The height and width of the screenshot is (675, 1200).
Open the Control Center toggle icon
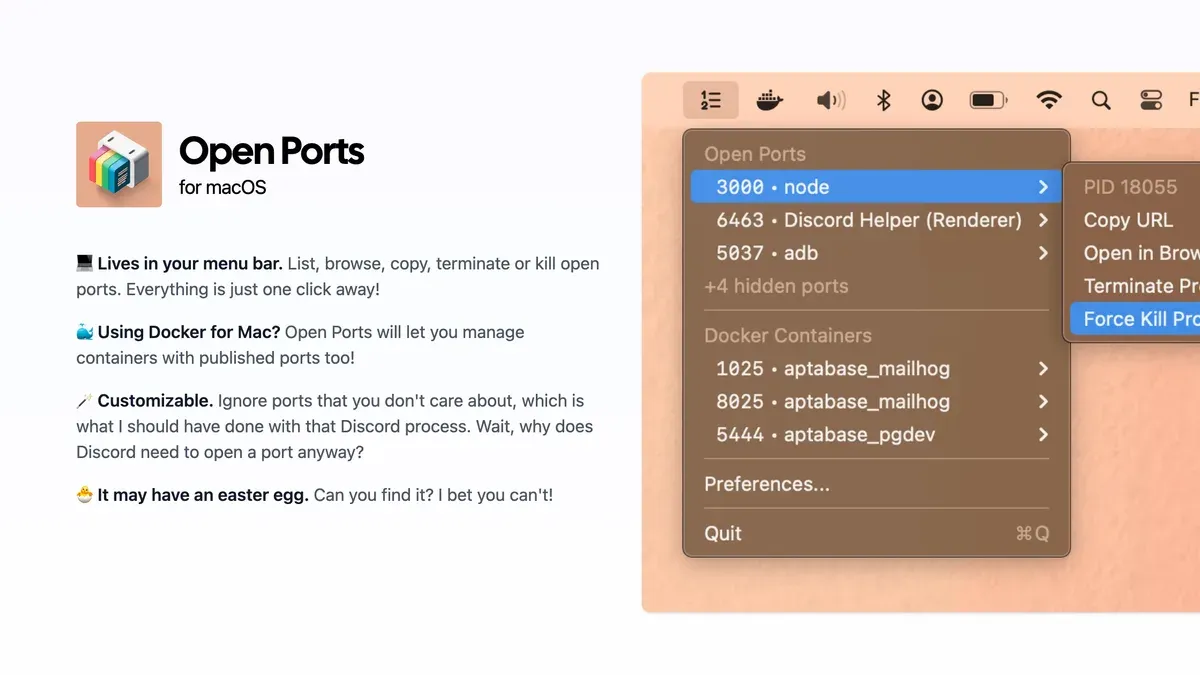pos(1151,100)
